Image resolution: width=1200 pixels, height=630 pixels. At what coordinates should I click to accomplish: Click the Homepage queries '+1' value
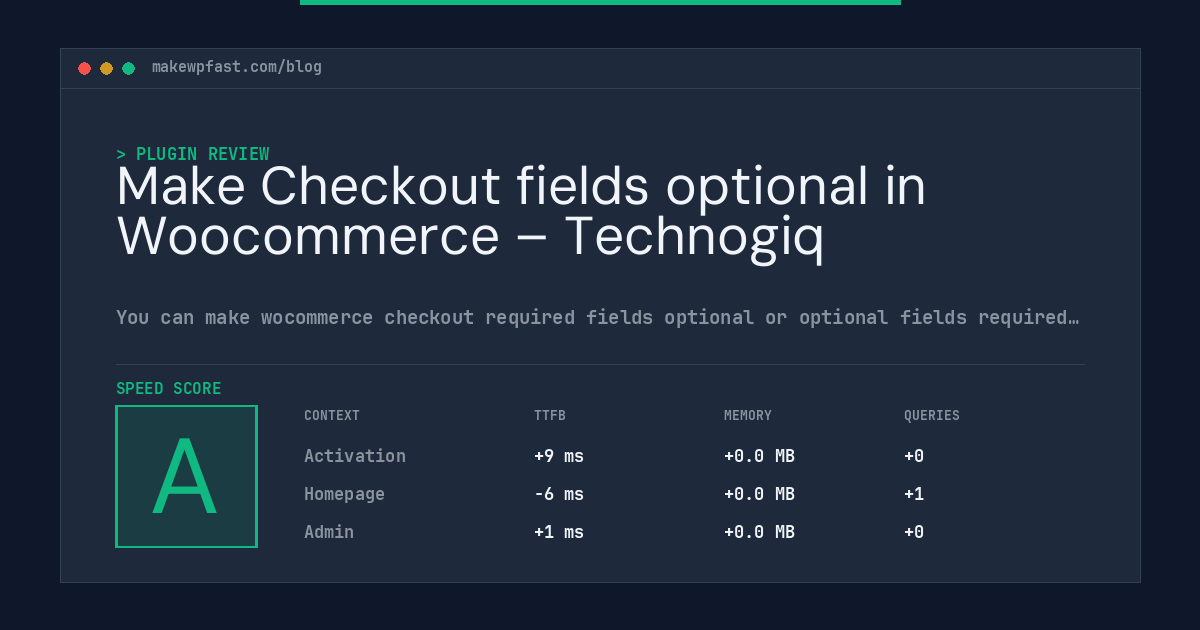[914, 494]
